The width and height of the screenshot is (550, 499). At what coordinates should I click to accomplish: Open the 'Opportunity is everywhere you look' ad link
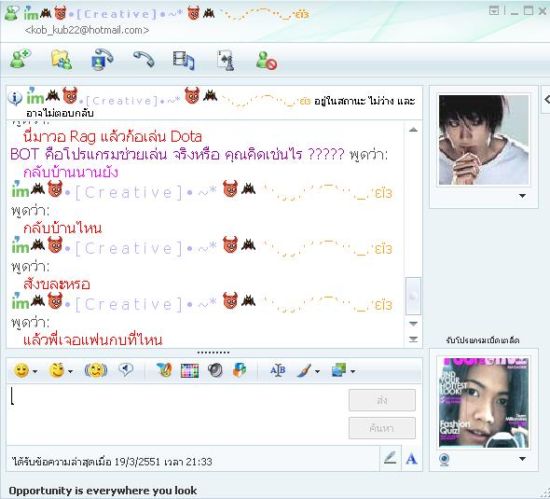(x=103, y=491)
